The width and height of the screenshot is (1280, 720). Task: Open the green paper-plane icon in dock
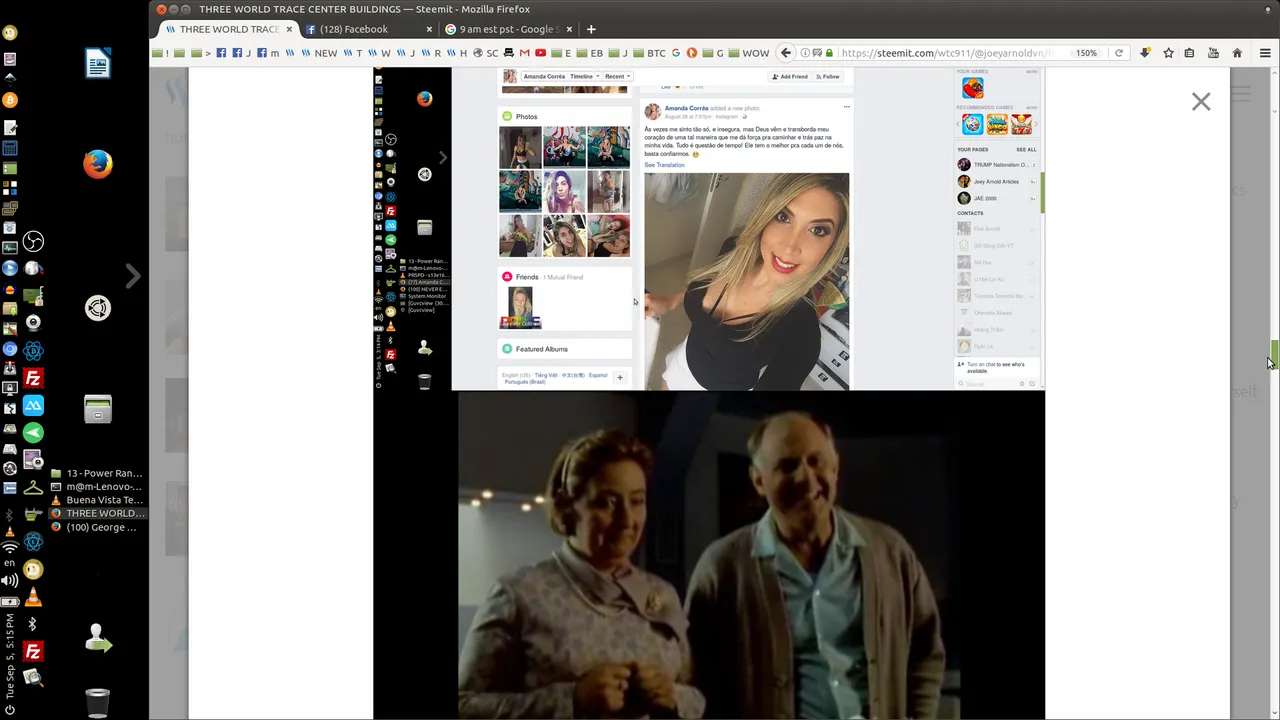pyautogui.click(x=33, y=432)
